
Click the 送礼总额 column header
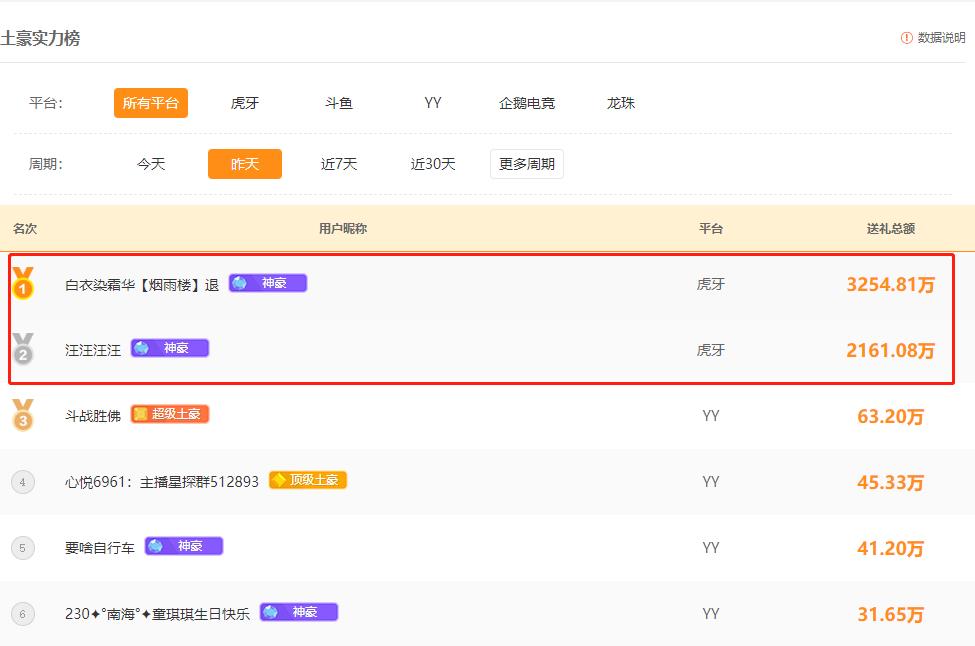point(890,228)
